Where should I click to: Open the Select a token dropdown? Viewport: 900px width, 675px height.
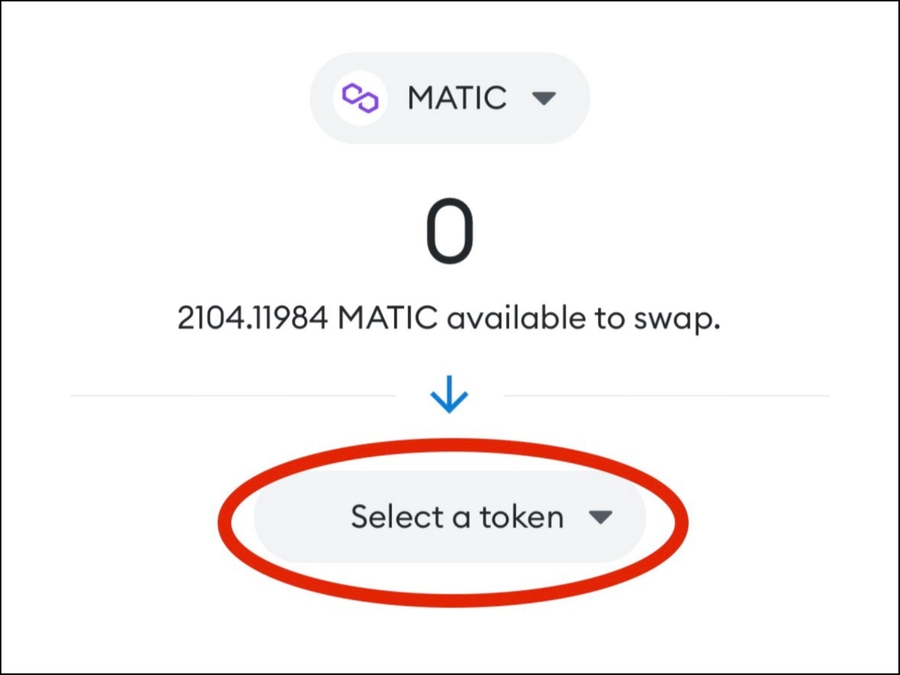pyautogui.click(x=450, y=517)
